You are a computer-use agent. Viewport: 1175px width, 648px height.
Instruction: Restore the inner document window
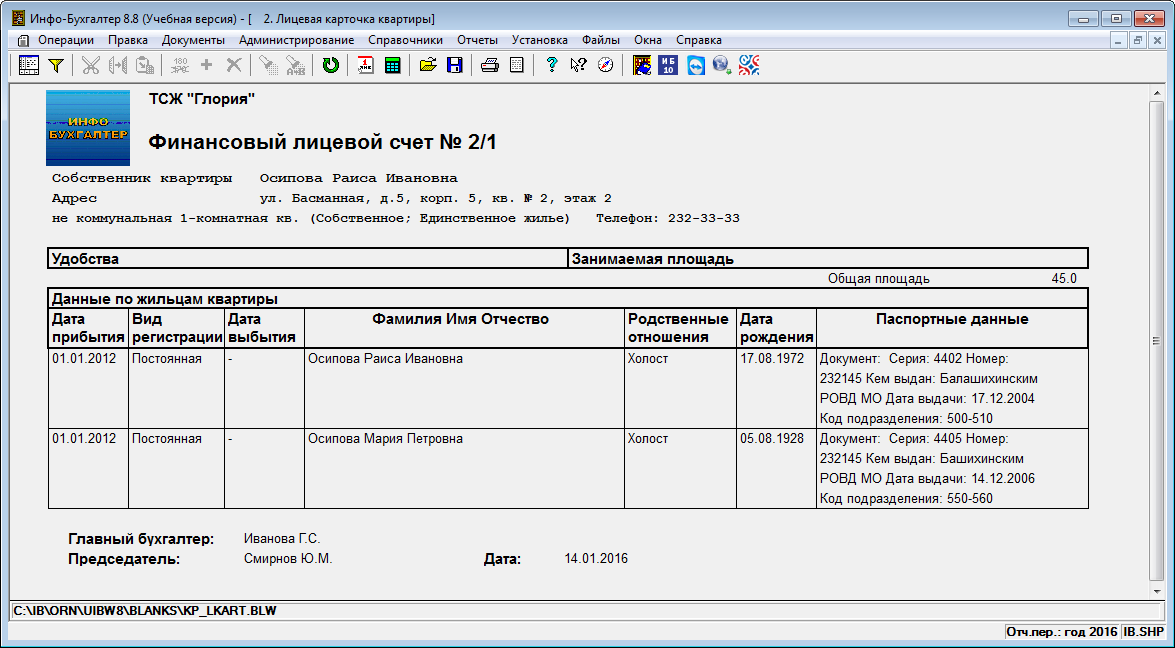point(1138,40)
